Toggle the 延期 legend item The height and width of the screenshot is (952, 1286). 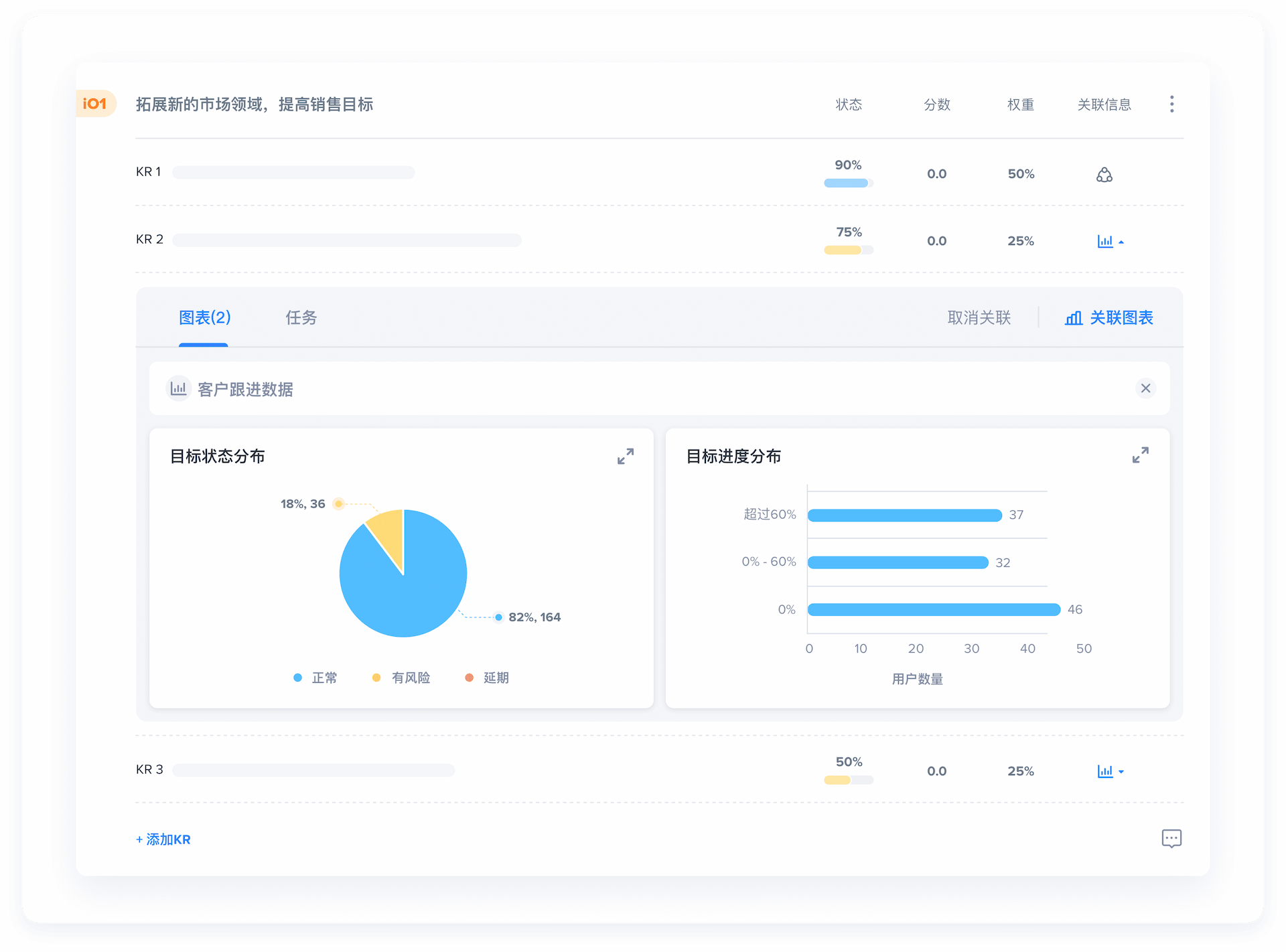click(487, 678)
